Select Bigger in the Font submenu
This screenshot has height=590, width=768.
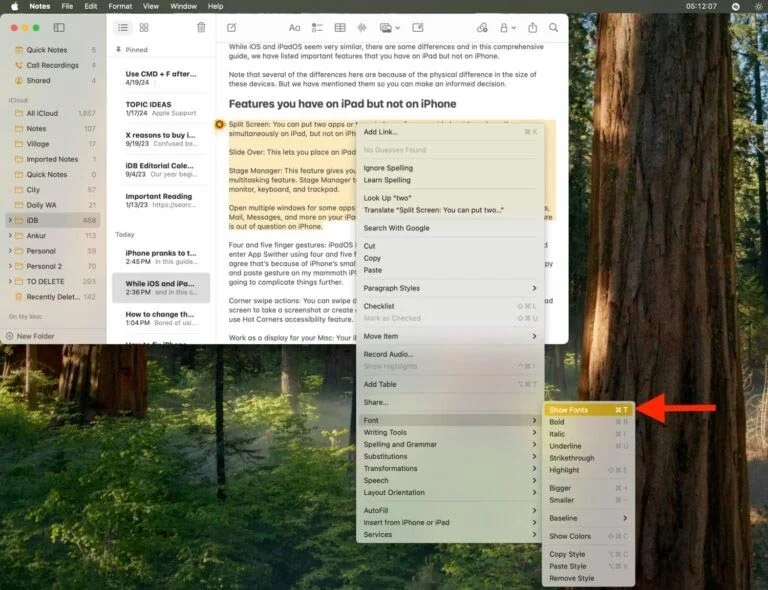pyautogui.click(x=588, y=488)
